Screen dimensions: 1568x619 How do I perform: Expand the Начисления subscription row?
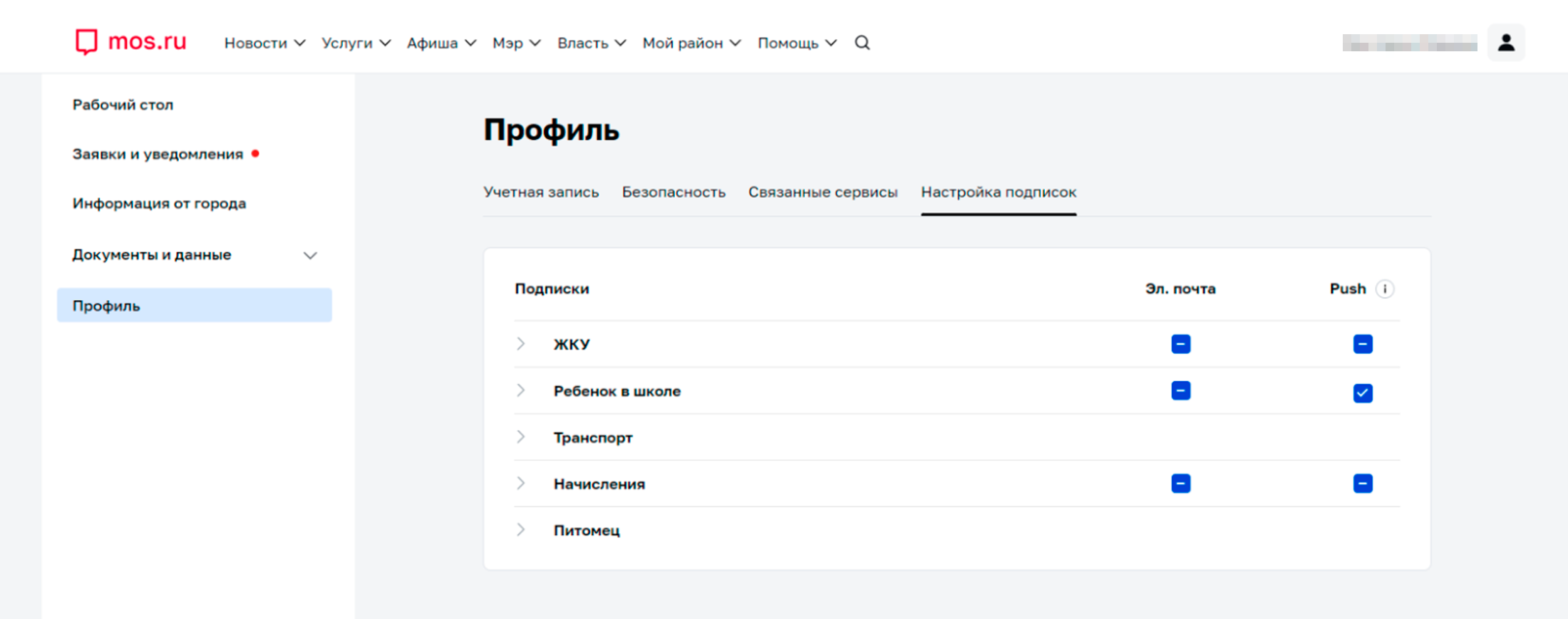[x=521, y=483]
